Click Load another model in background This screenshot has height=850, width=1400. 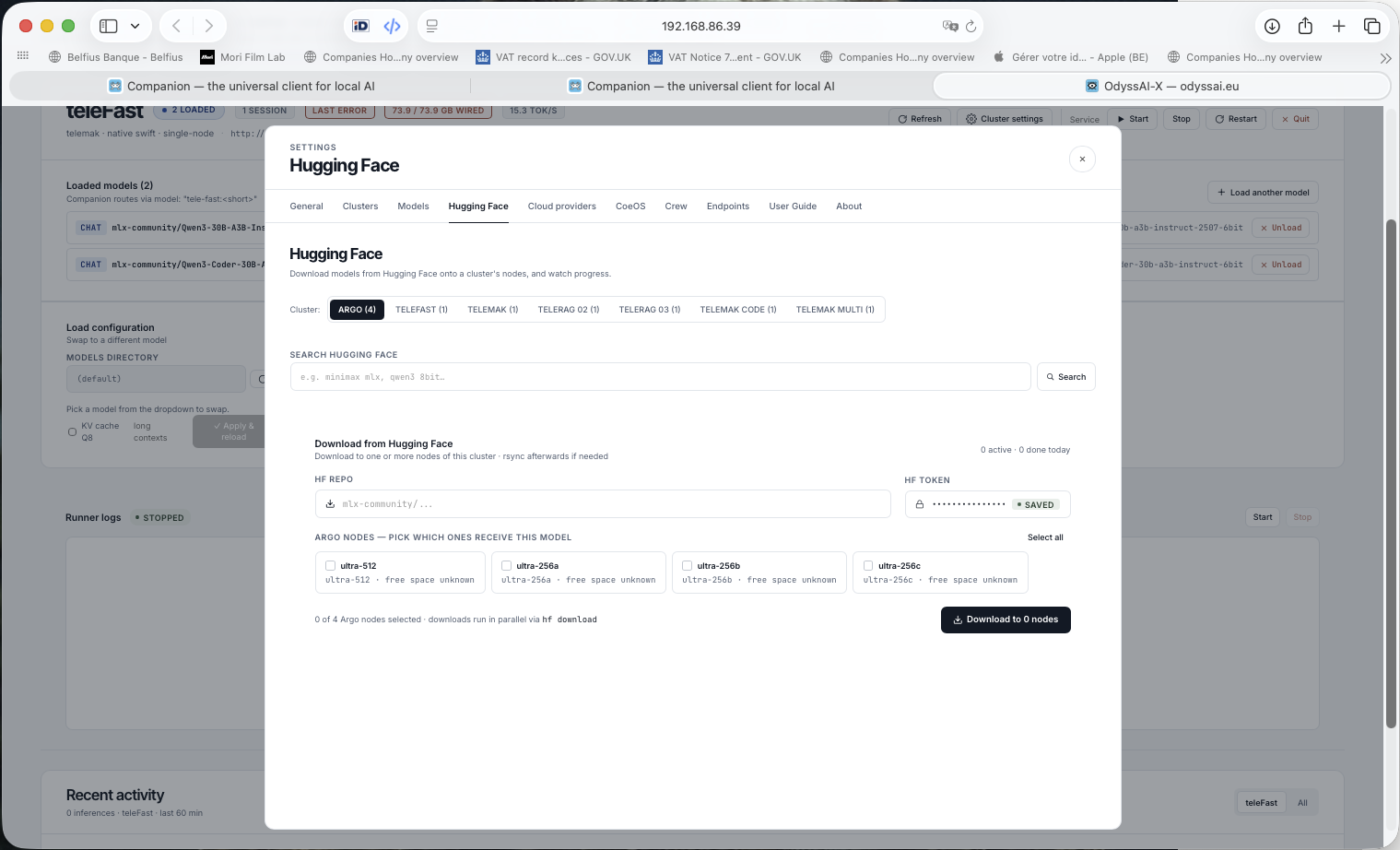[1263, 193]
